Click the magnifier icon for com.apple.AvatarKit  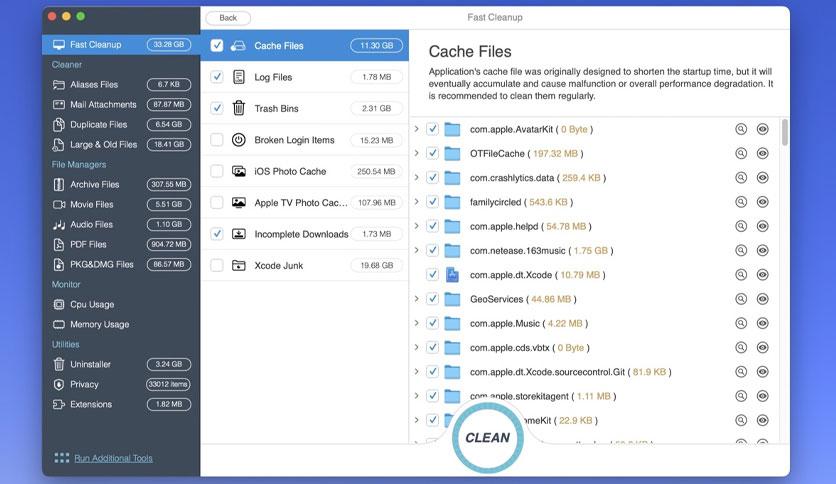click(x=741, y=129)
